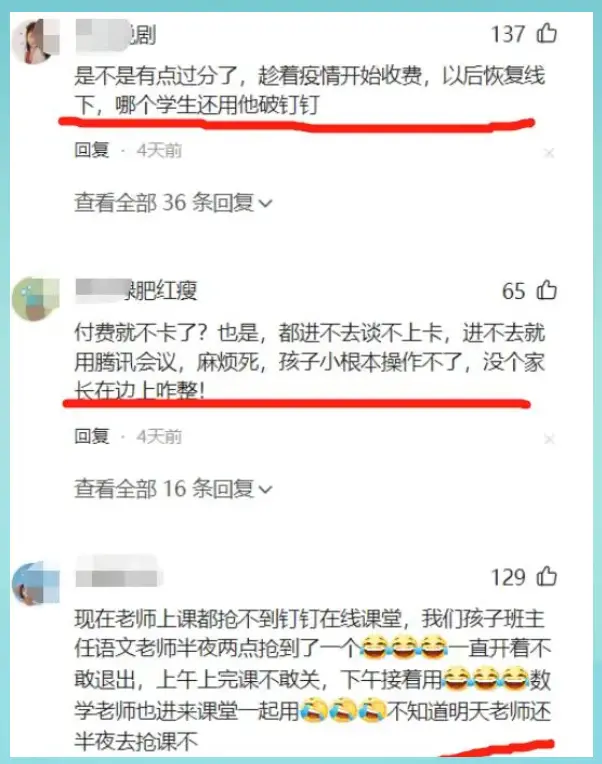This screenshot has height=764, width=602.
Task: Dismiss first comment with its x icon
Action: 549,153
